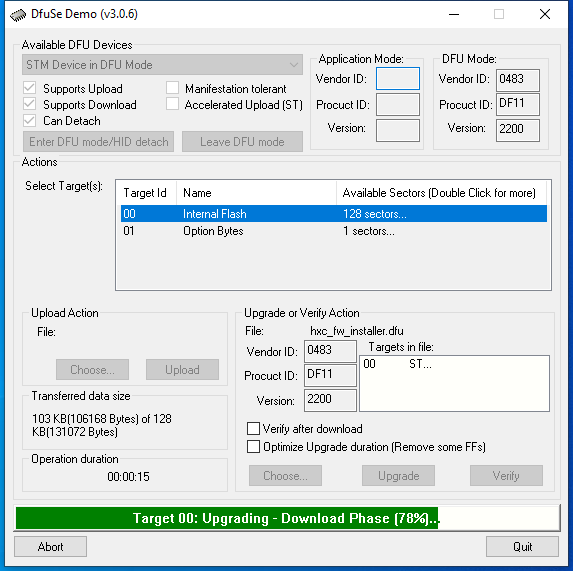Viewport: 573px width, 571px height.
Task: Click the hxc_fw_installer.dfu file name
Action: 357,331
